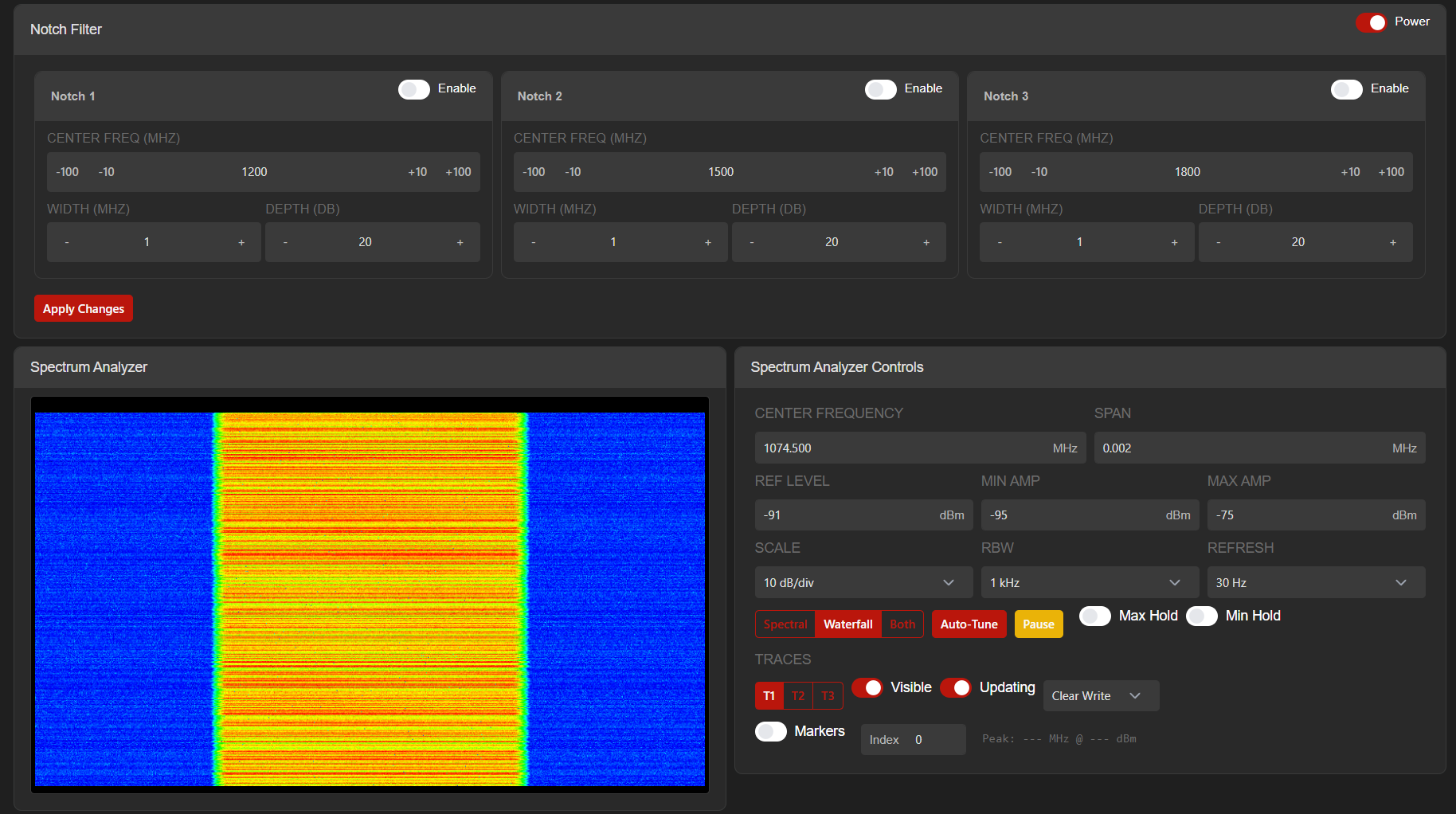Click the Auto-Tune button
1456x814 pixels.
pos(969,624)
